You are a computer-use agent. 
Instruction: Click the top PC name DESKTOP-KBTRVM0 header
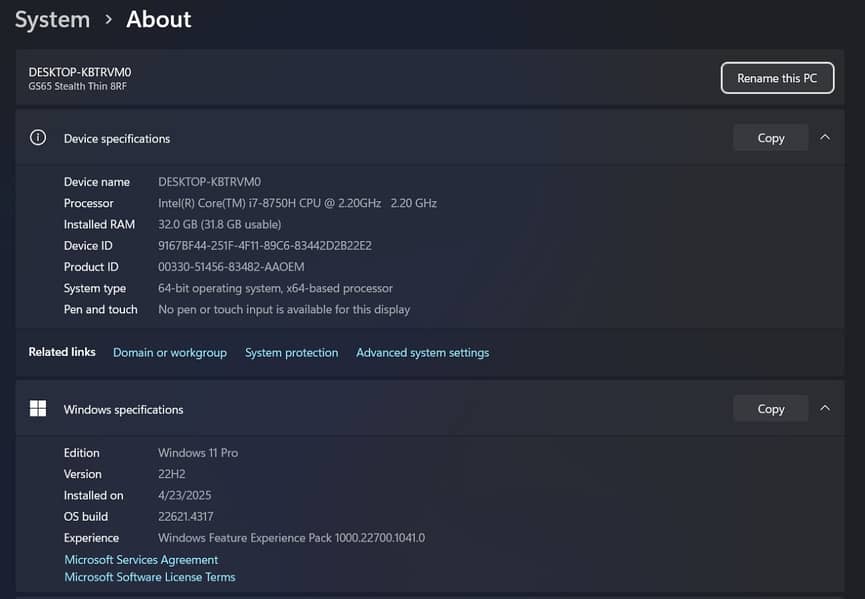click(80, 72)
